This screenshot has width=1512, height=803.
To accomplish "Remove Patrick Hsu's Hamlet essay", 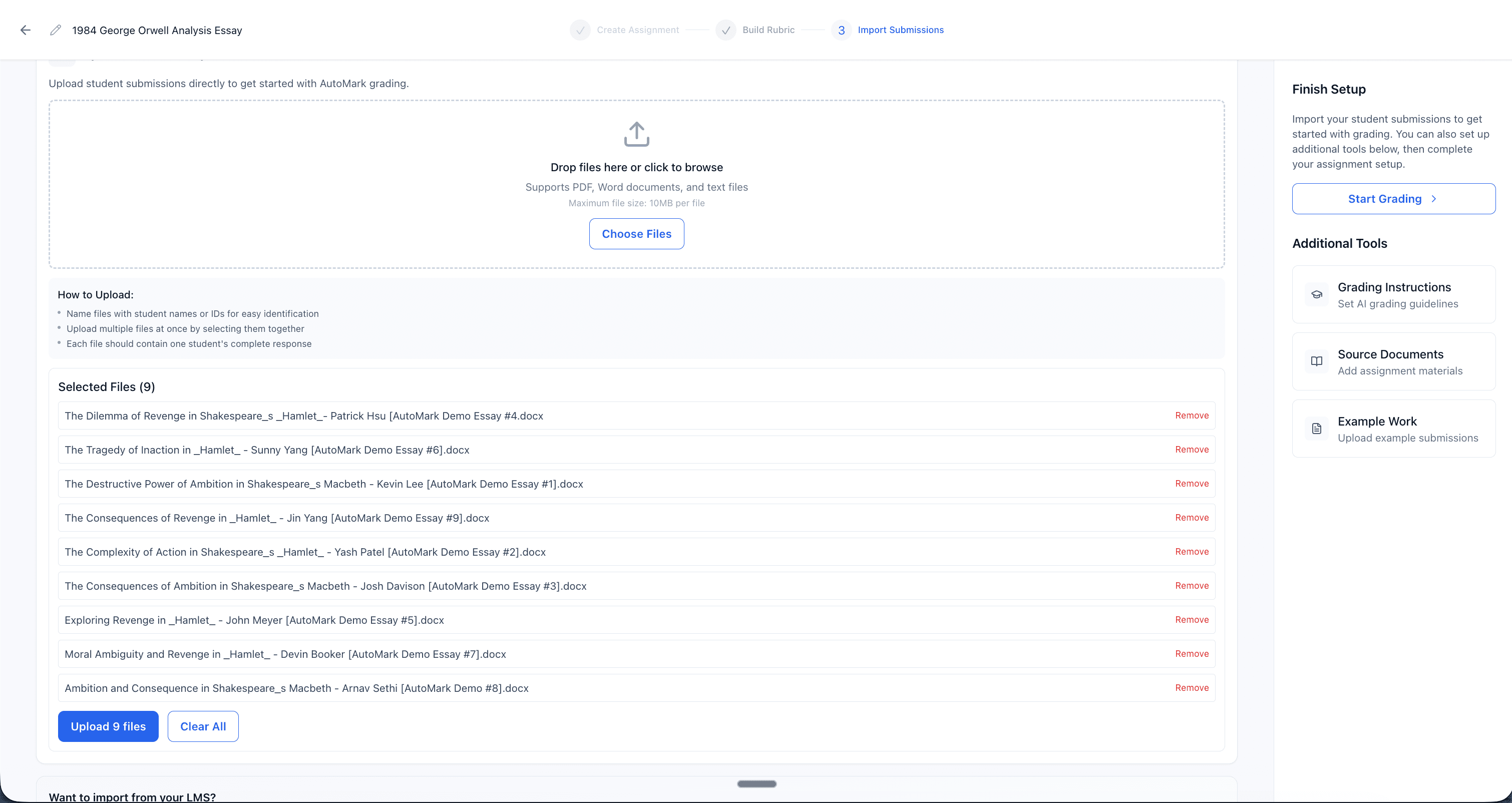I will pos(1191,415).
